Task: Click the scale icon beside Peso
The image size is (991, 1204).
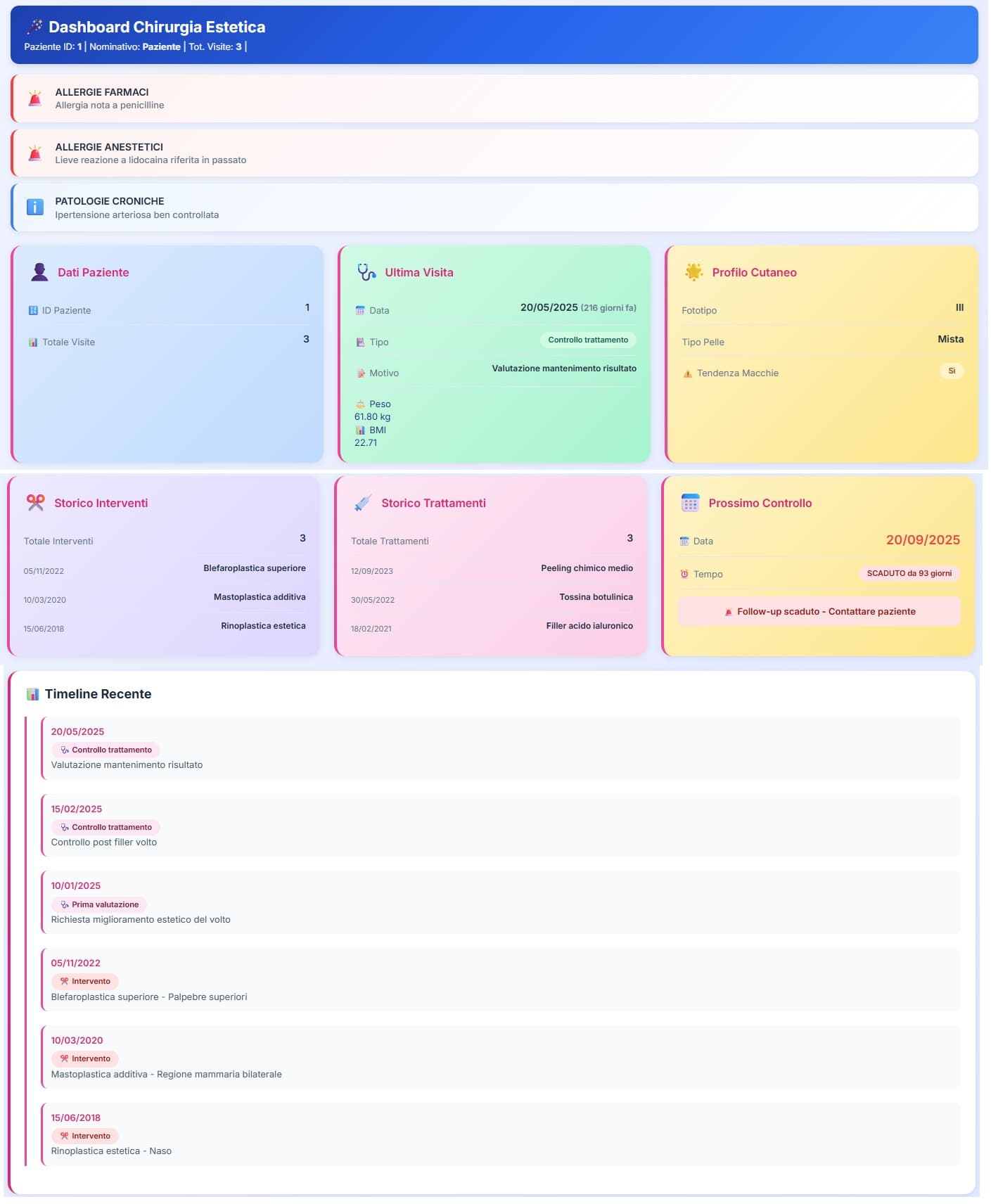Action: pos(361,404)
